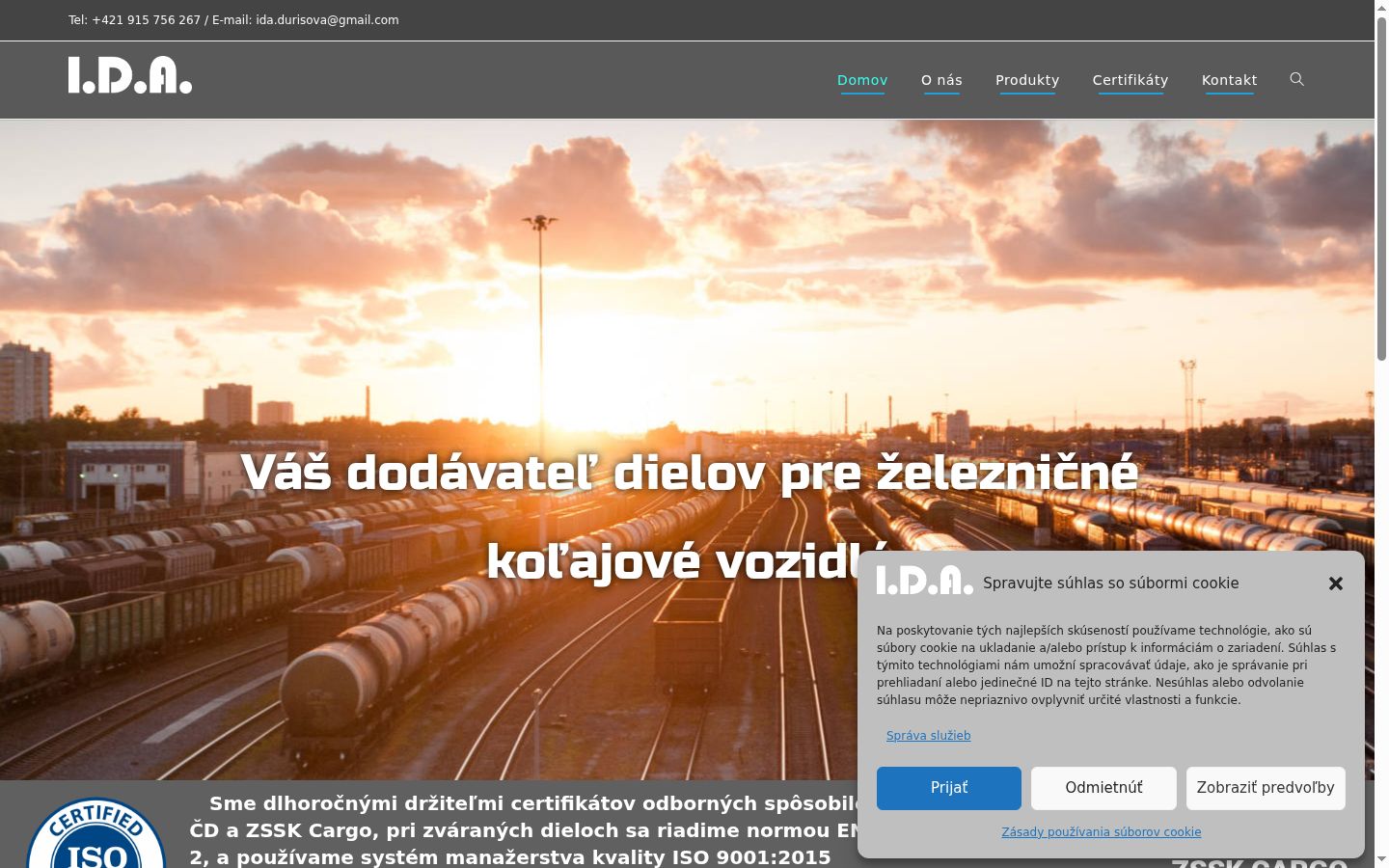Click the hero heading 'Váš dodávateľ dielov pre železničné'
The width and height of the screenshot is (1389, 868).
[x=690, y=473]
